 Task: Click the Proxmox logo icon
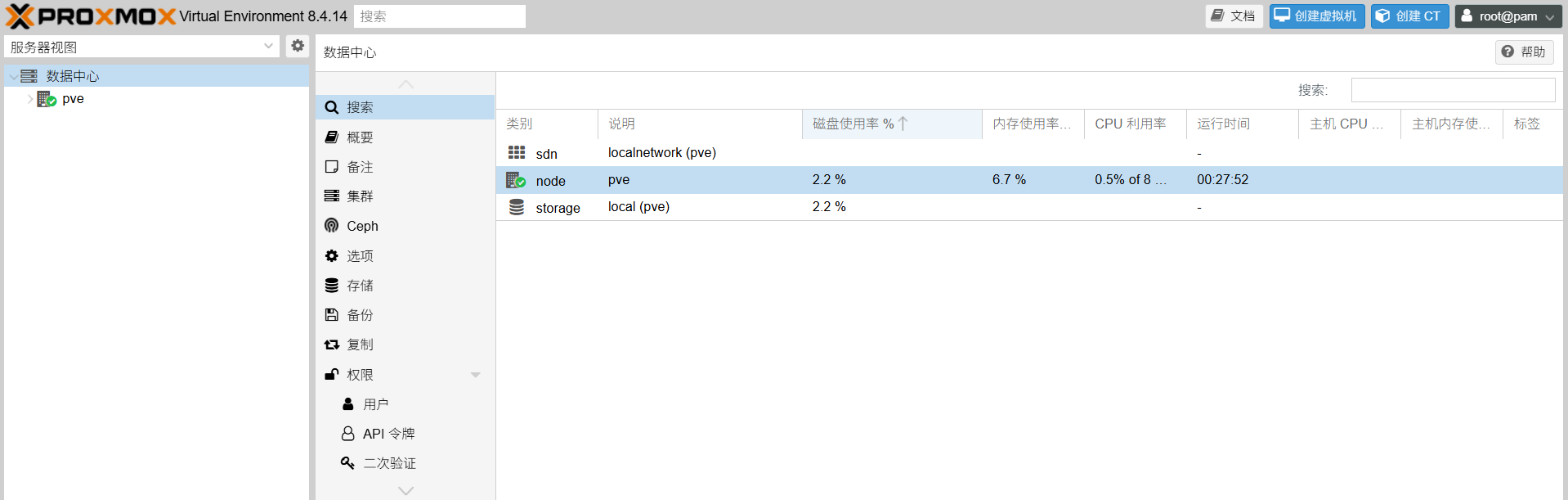(x=21, y=16)
